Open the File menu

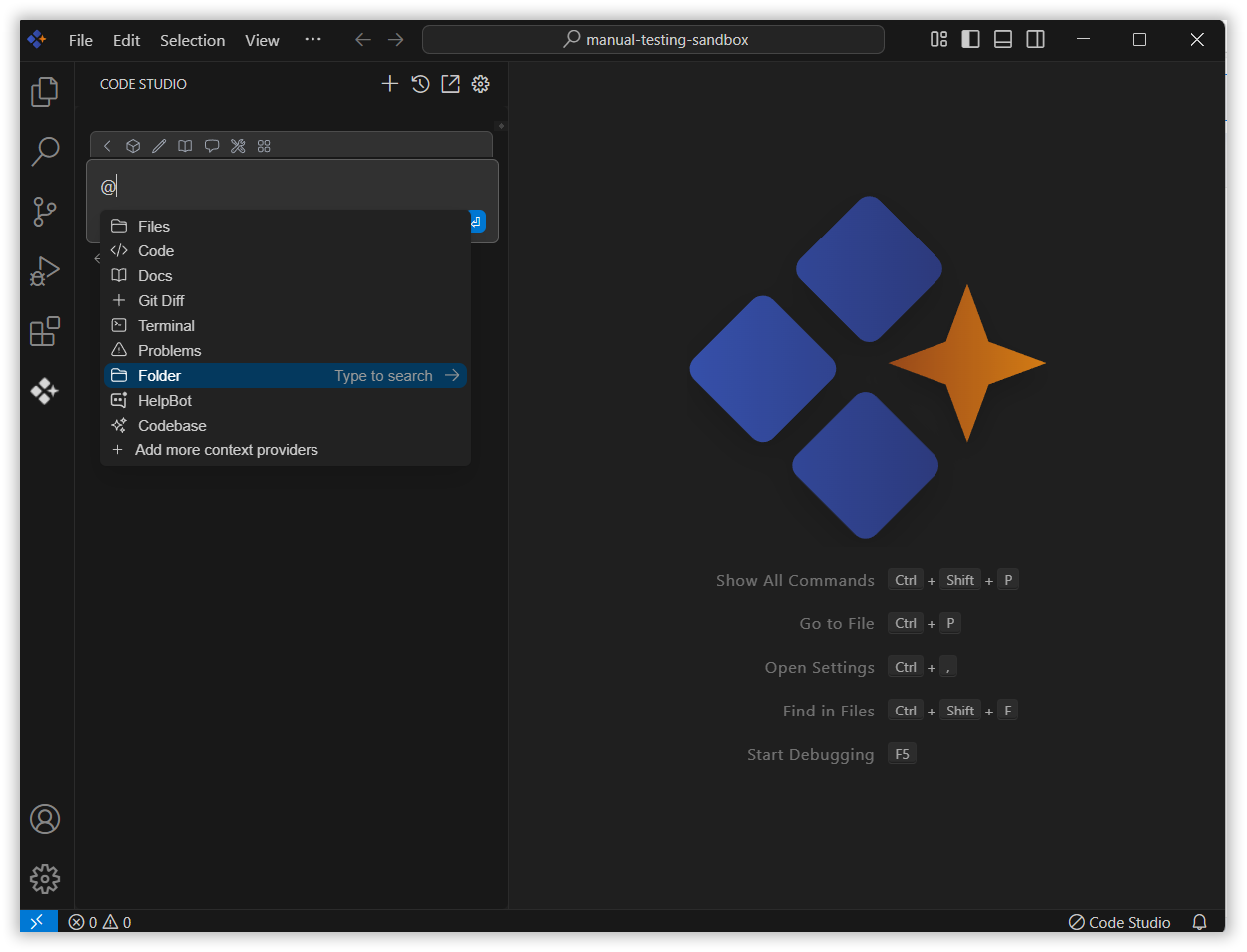[80, 40]
